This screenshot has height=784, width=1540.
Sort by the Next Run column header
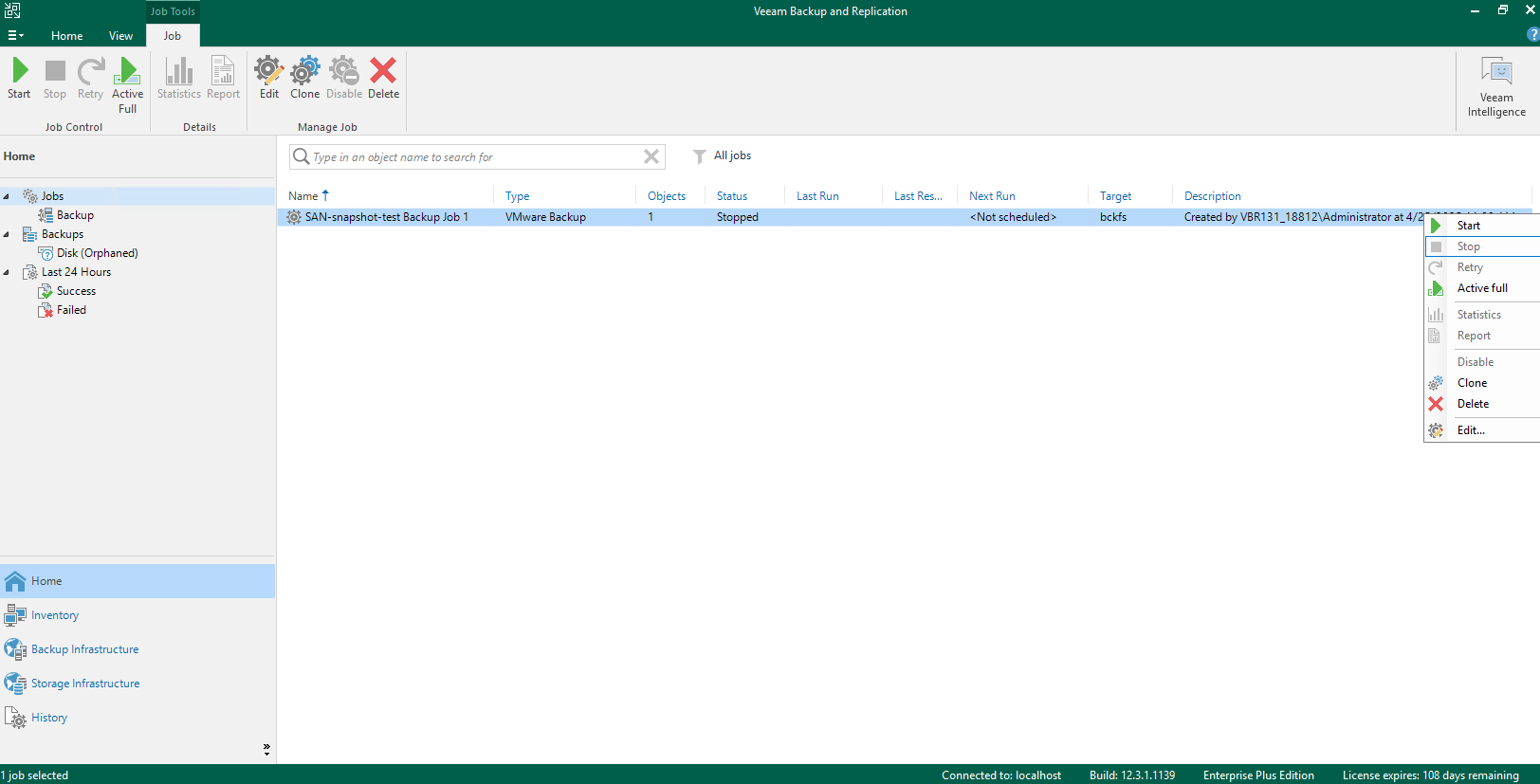[992, 196]
